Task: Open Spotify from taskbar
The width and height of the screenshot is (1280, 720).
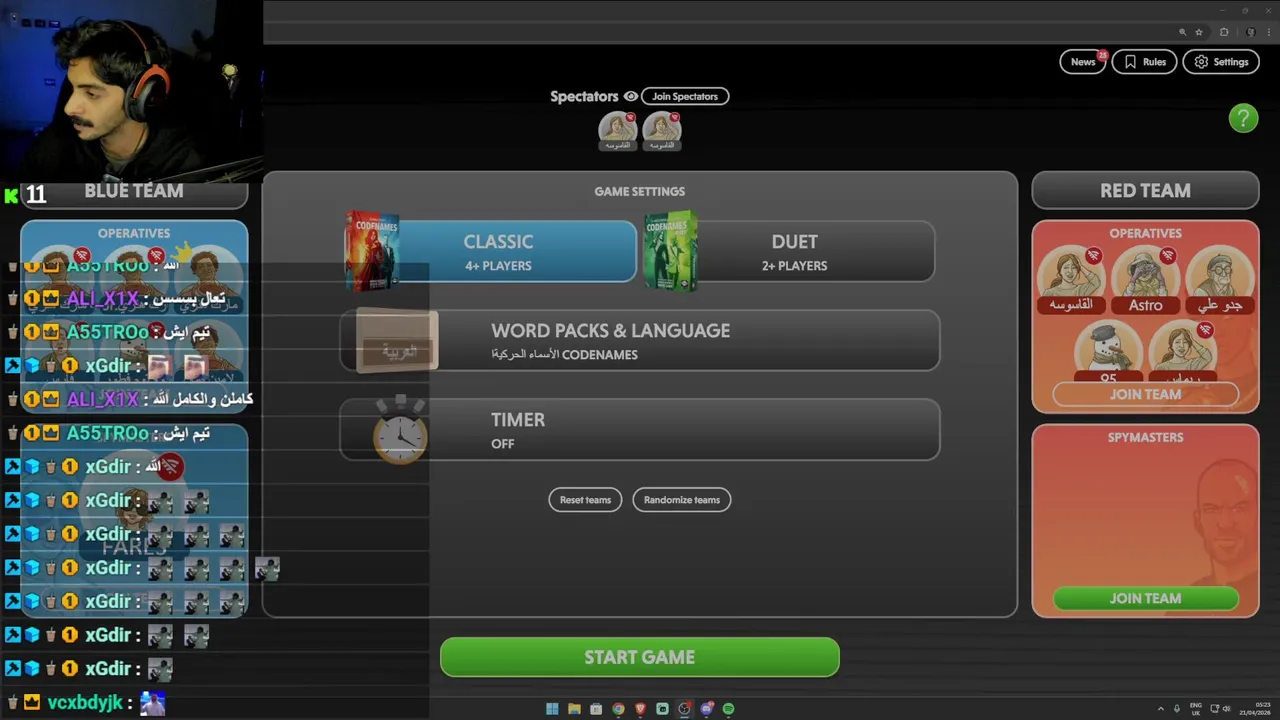Action: (x=728, y=709)
